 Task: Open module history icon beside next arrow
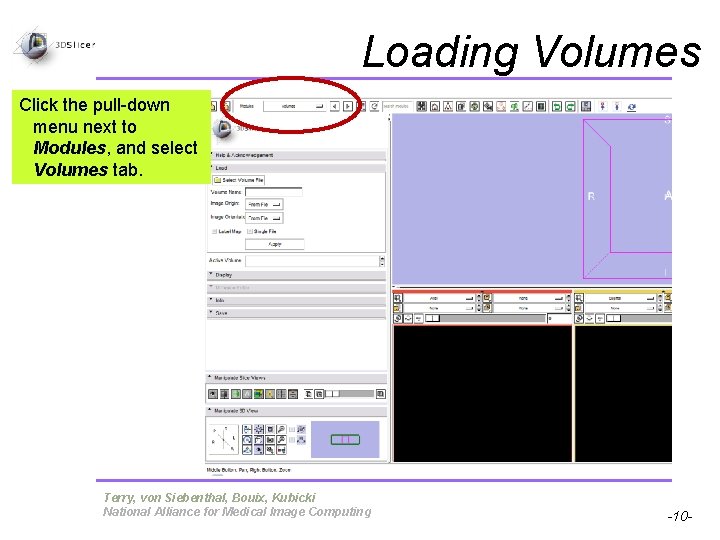(x=362, y=107)
